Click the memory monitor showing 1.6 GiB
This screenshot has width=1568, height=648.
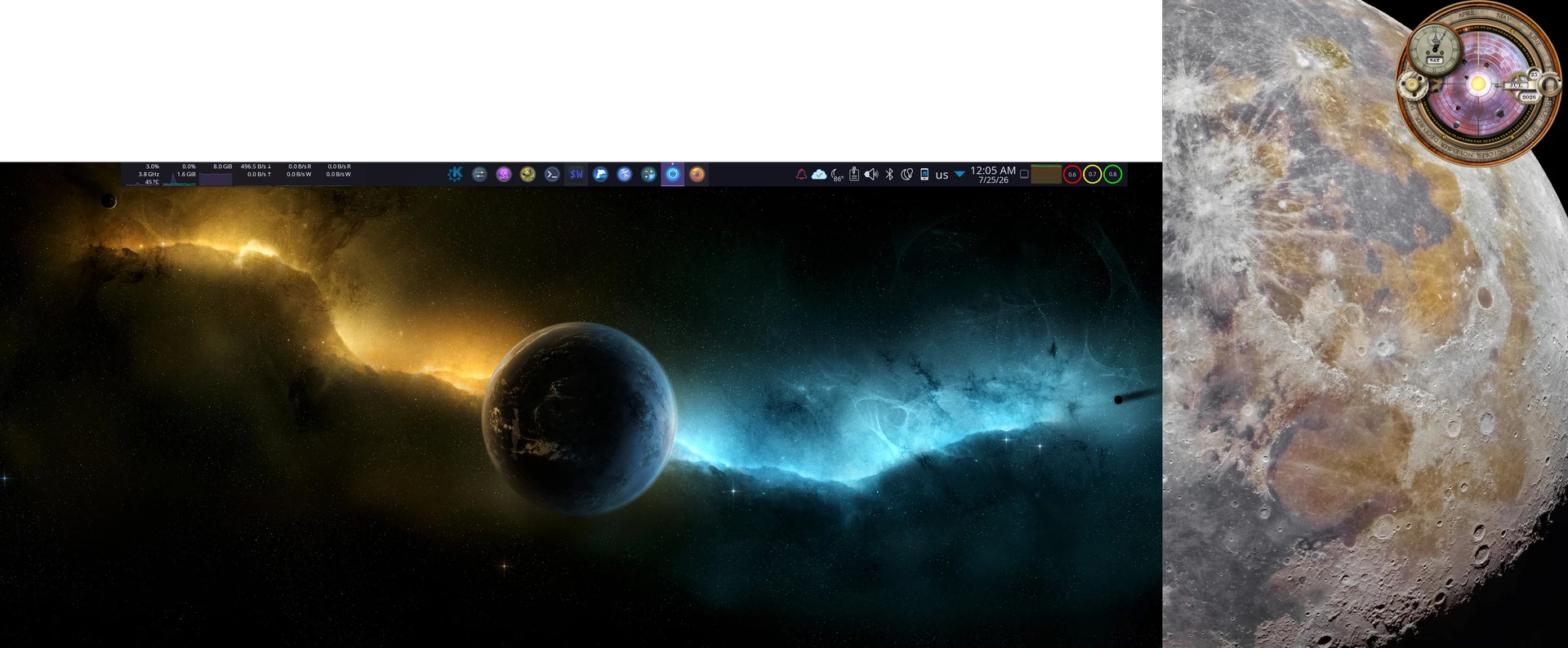[x=180, y=174]
